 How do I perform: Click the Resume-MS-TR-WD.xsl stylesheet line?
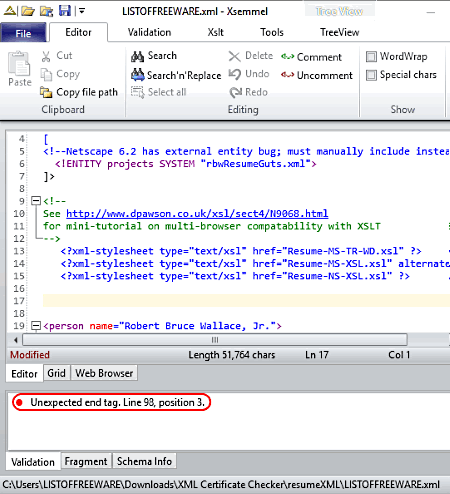click(241, 251)
